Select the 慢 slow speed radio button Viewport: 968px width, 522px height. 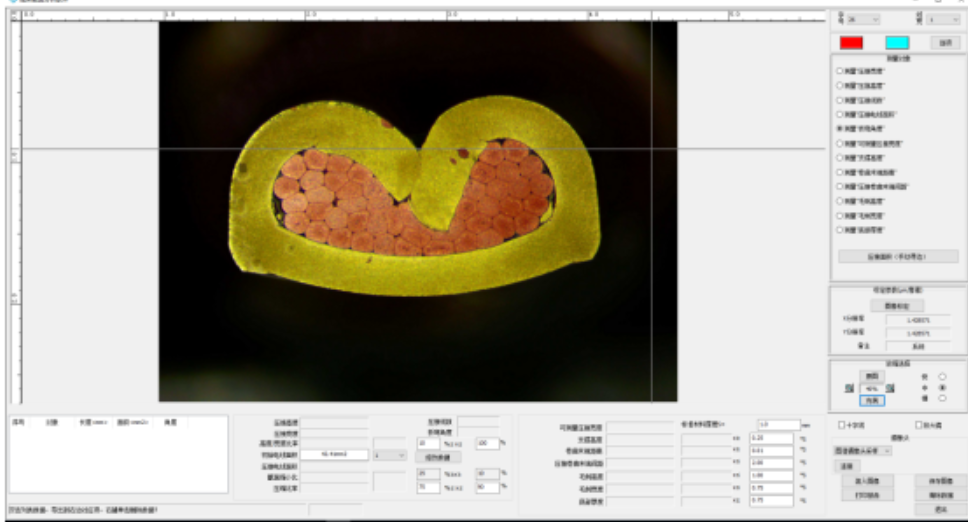pos(941,398)
